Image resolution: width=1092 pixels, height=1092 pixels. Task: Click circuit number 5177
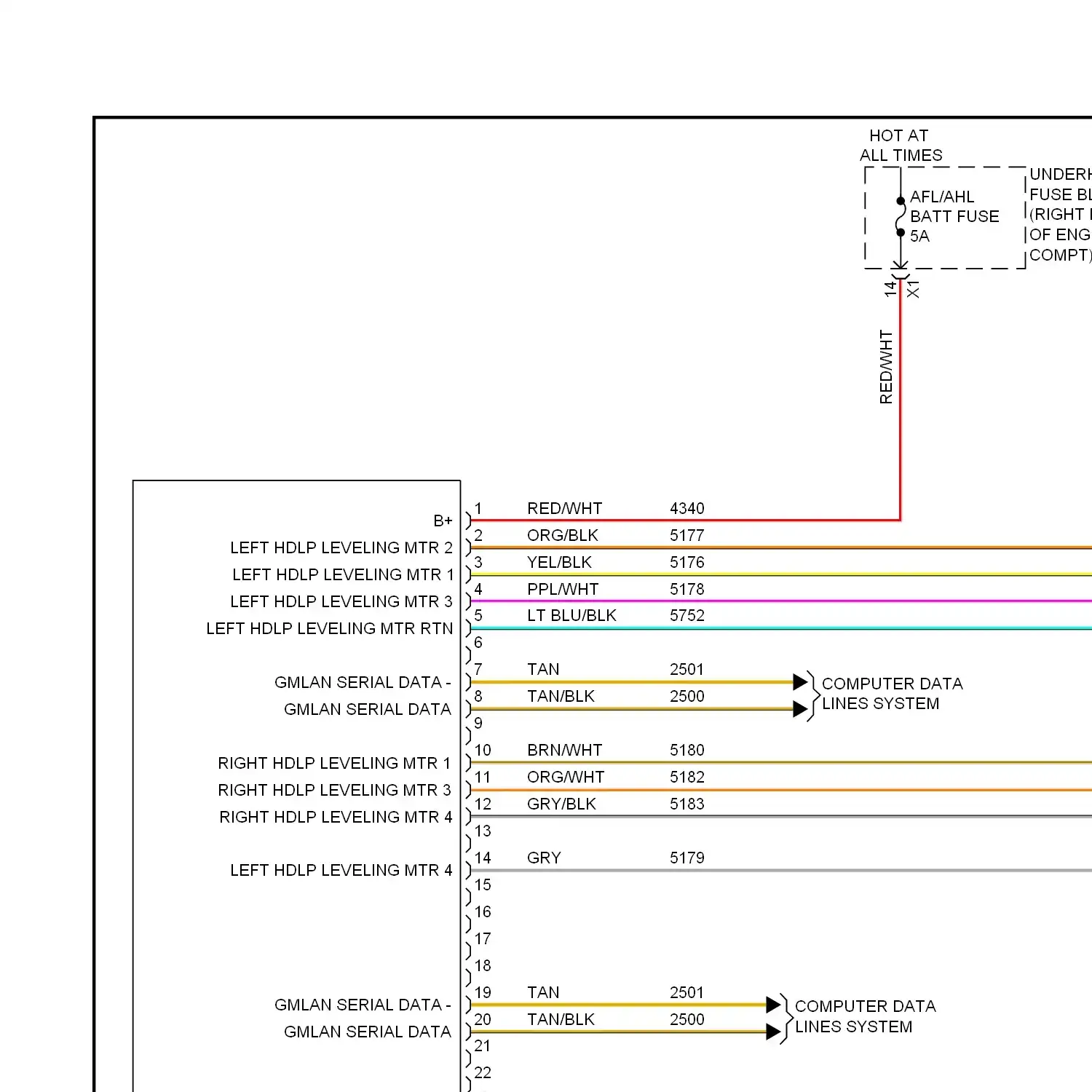(x=687, y=535)
